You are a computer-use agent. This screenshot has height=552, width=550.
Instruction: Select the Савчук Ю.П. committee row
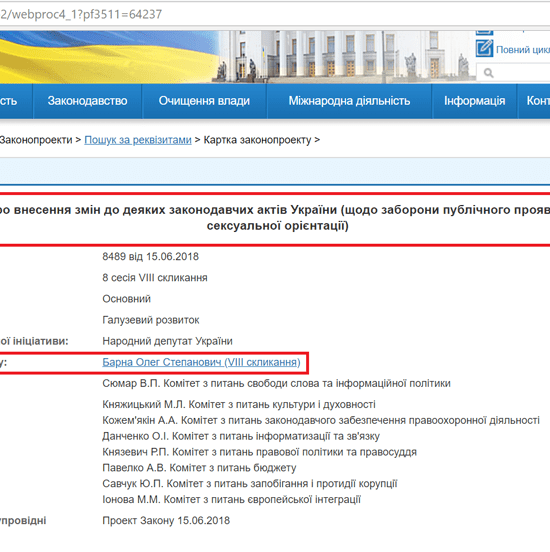[x=250, y=484]
